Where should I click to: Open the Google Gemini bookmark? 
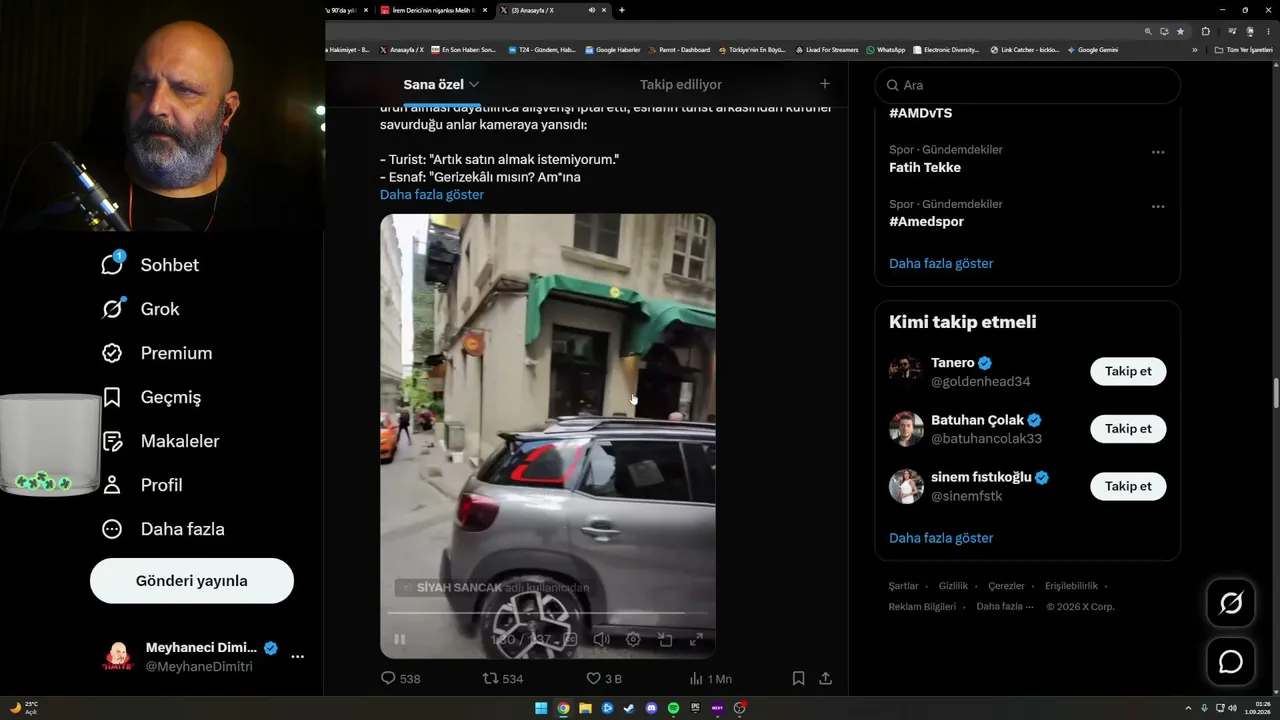pos(1093,50)
